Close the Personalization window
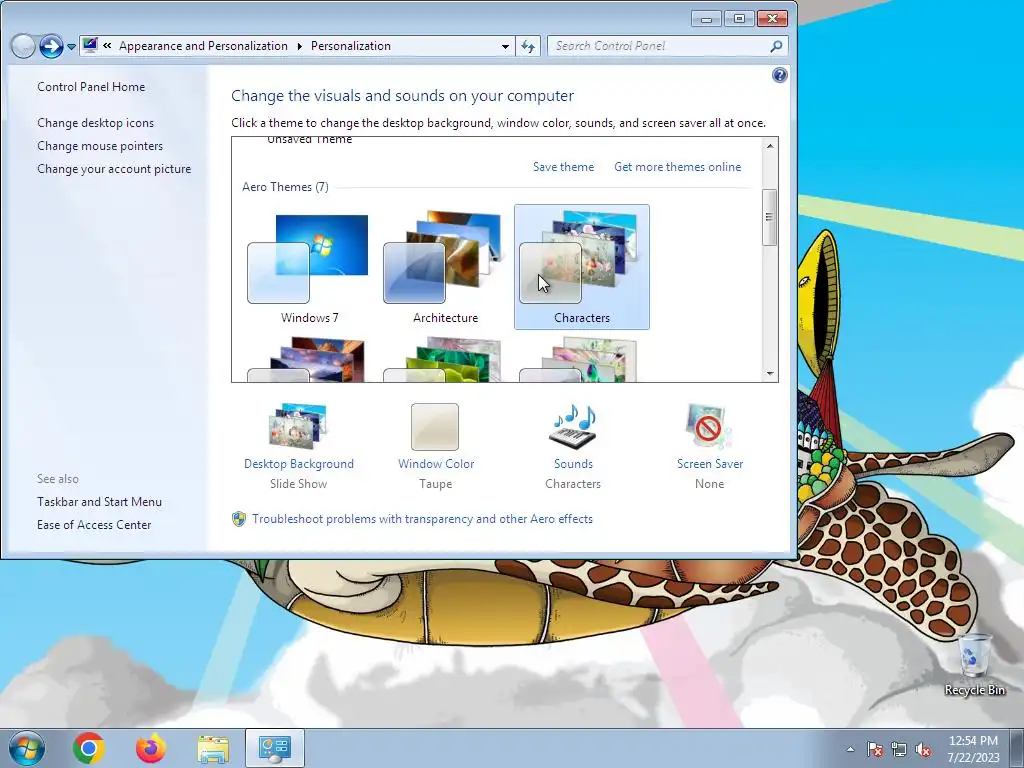 (772, 19)
